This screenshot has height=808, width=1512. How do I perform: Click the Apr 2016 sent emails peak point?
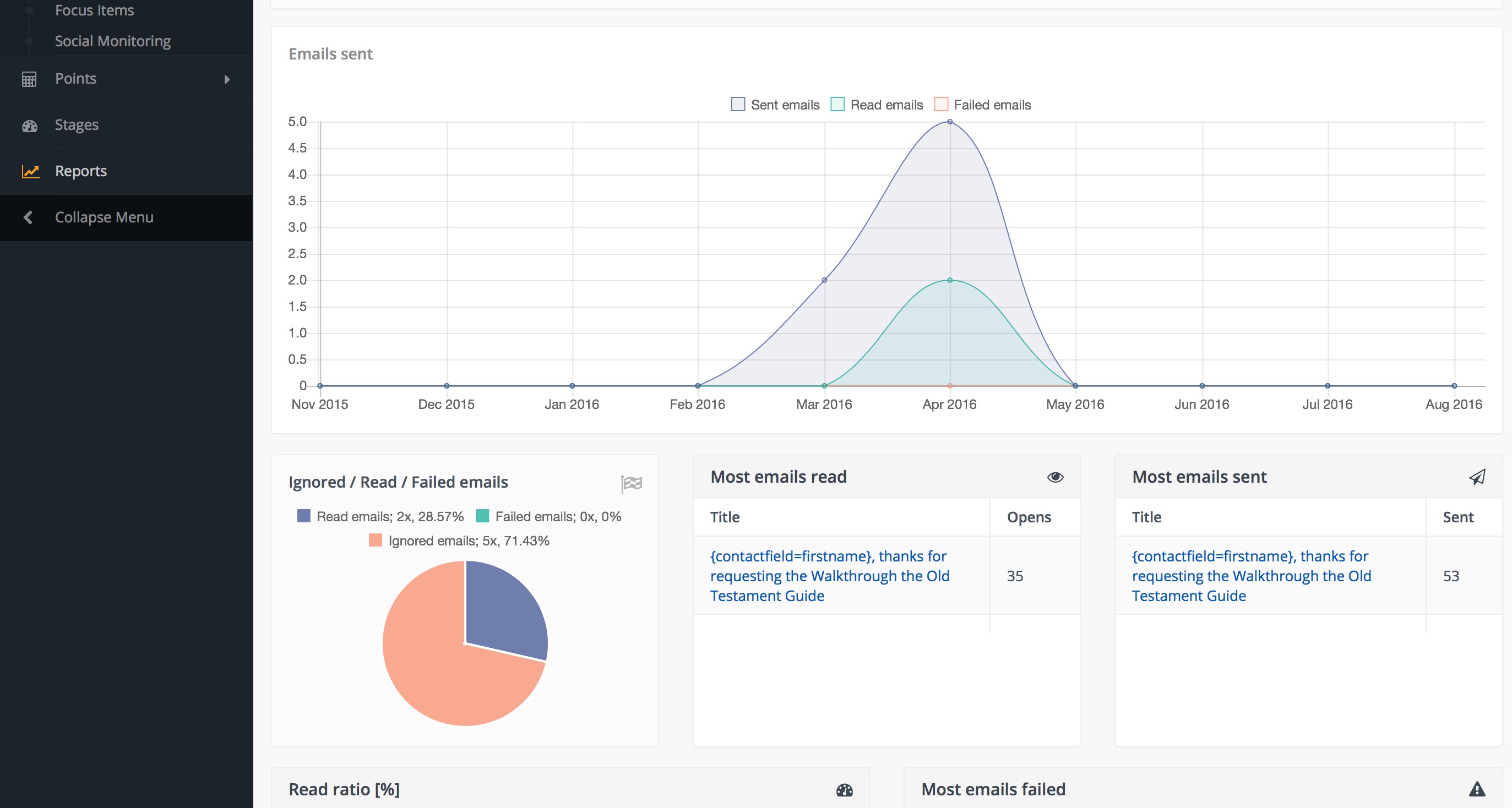[x=950, y=122]
